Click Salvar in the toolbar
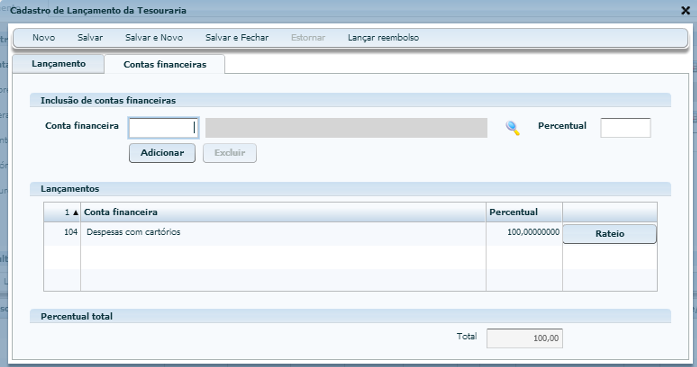Image resolution: width=697 pixels, height=367 pixels. click(x=90, y=38)
